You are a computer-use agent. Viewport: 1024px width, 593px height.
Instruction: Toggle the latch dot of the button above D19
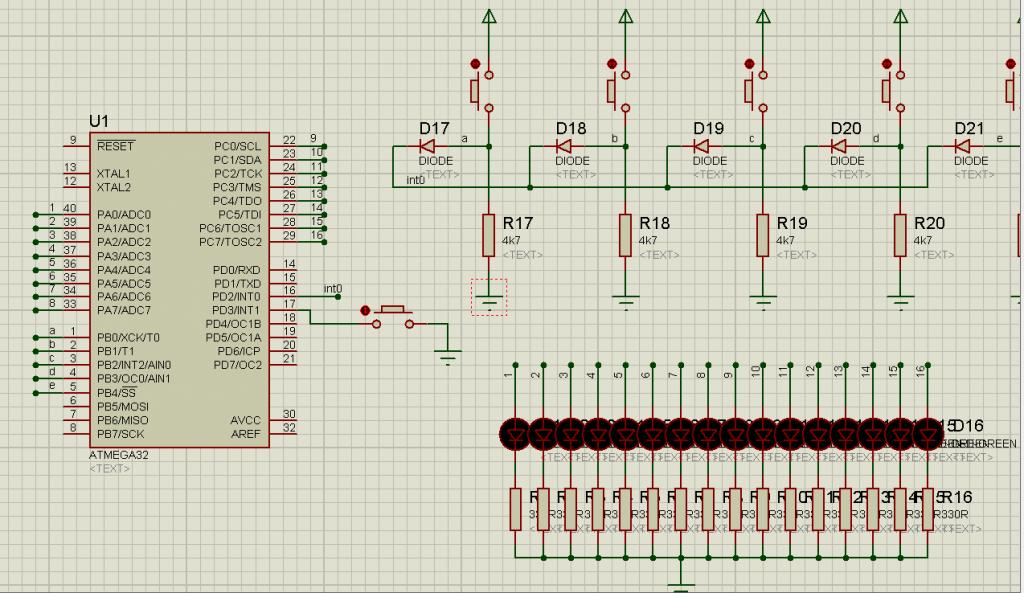point(749,63)
